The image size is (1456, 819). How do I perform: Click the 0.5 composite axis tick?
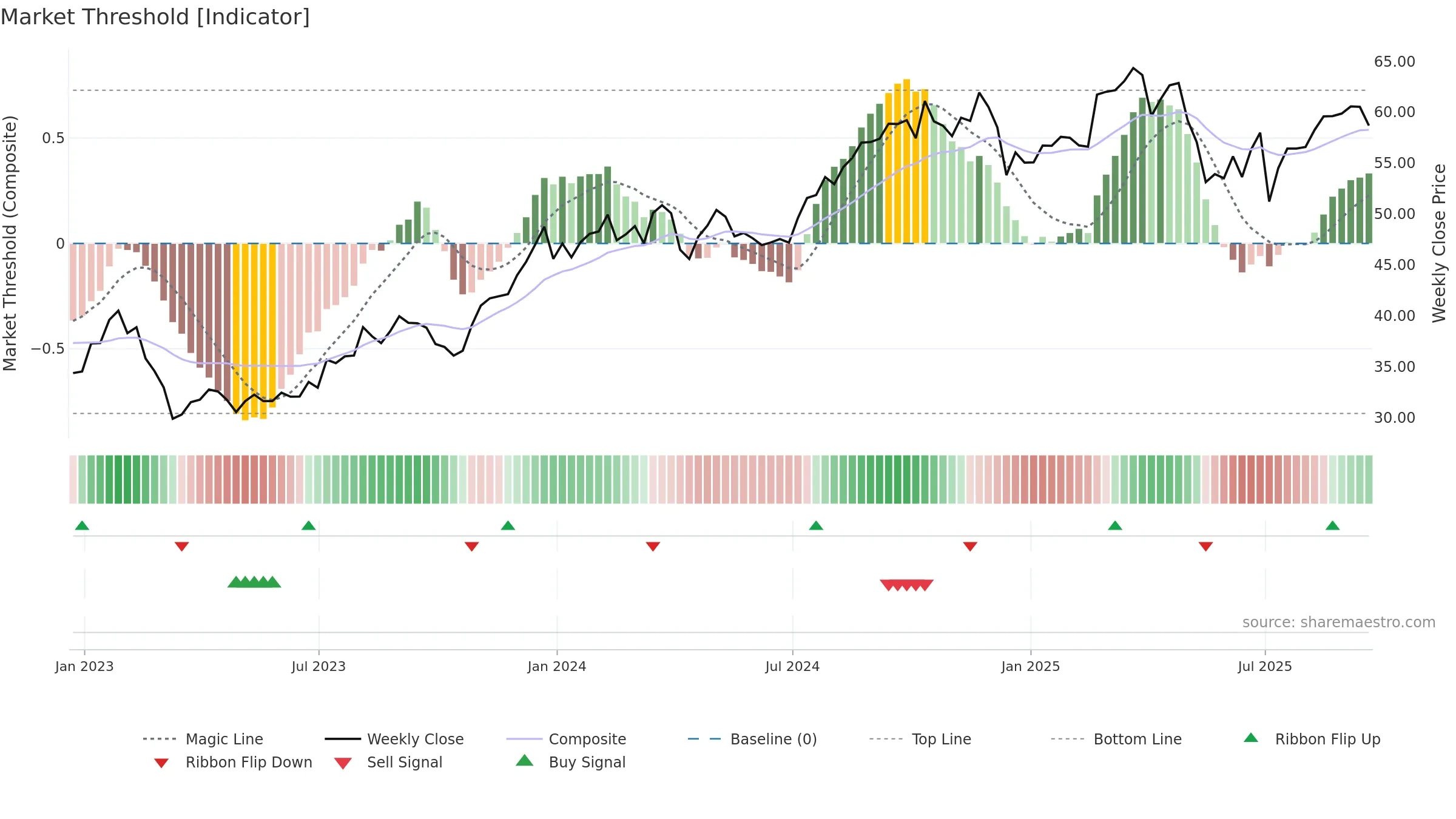tap(53, 138)
